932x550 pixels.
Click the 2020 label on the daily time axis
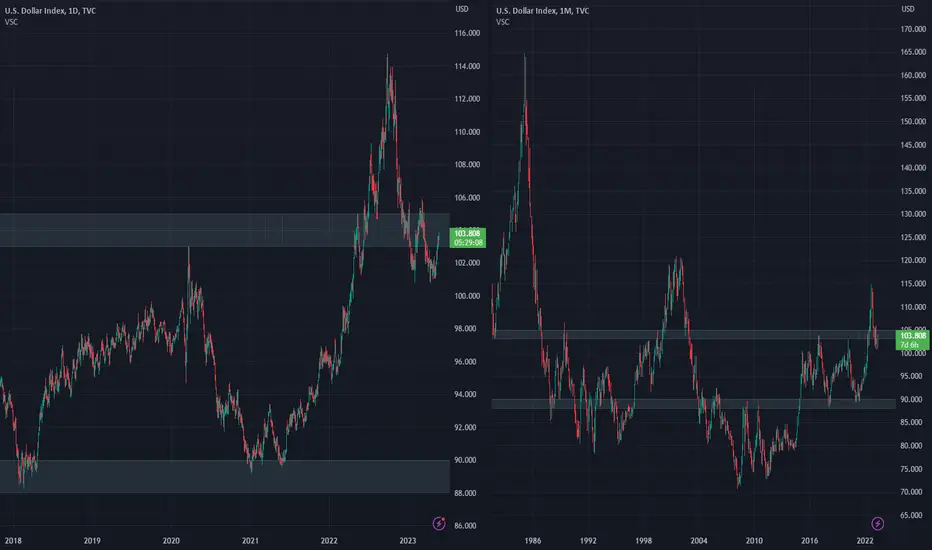point(171,540)
